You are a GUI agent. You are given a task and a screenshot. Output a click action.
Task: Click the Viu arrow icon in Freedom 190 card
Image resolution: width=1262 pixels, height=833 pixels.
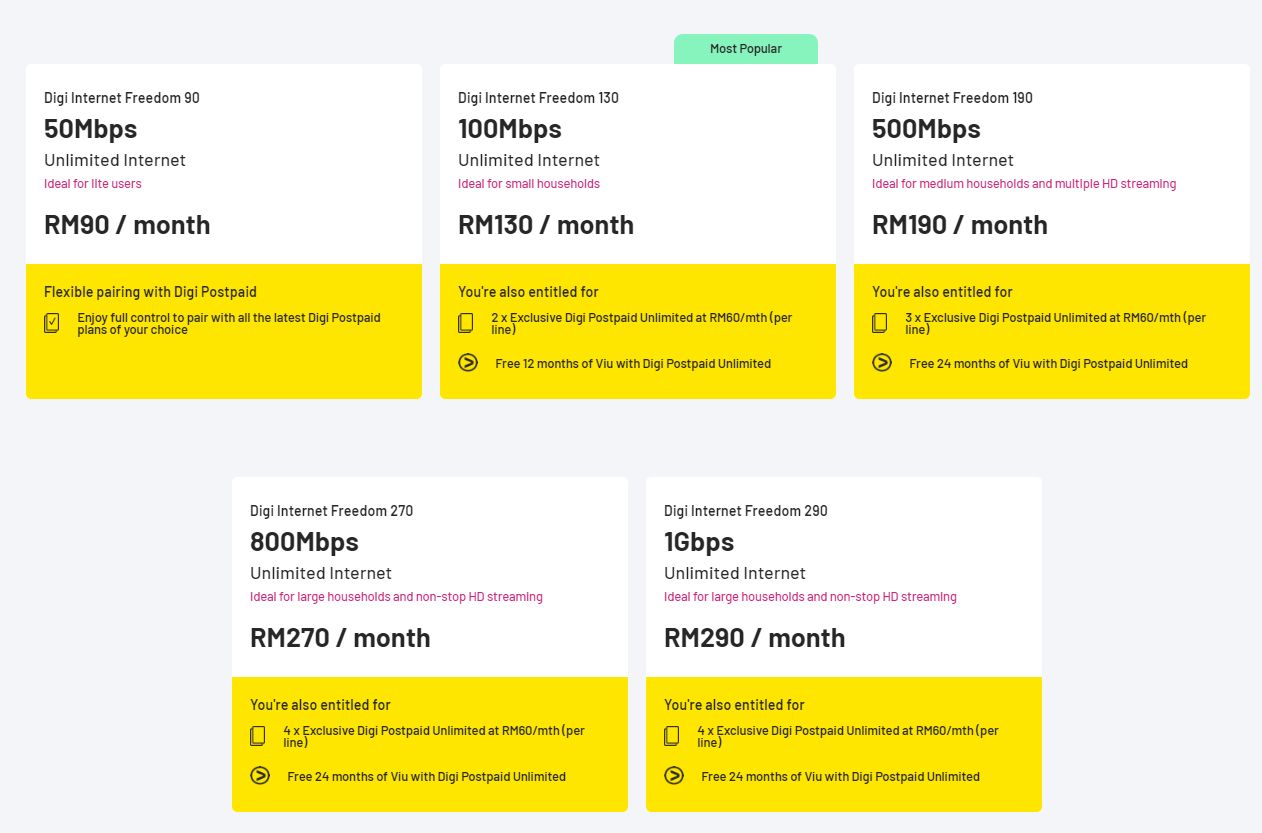click(x=882, y=362)
